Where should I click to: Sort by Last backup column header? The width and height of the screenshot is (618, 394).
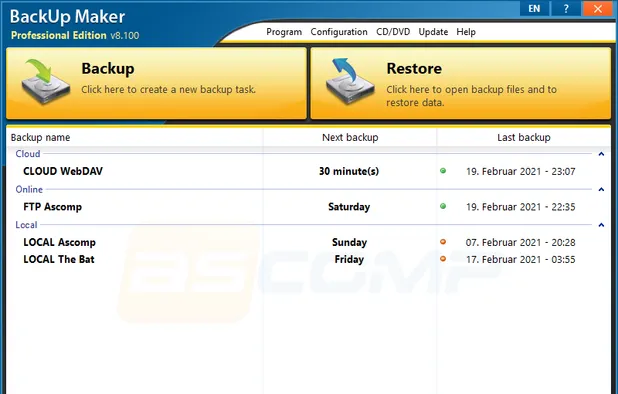pyautogui.click(x=523, y=138)
